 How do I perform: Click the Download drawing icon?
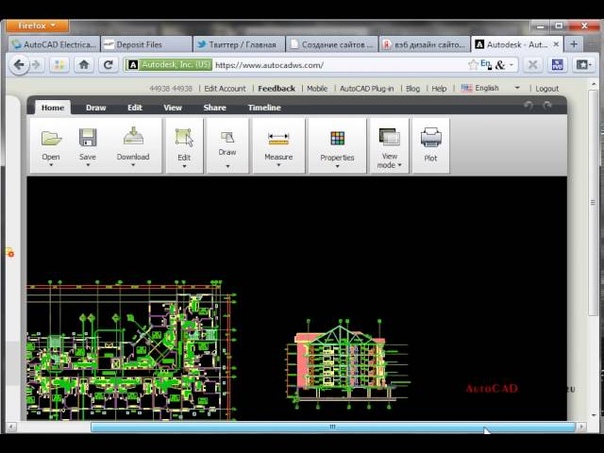pos(133,136)
